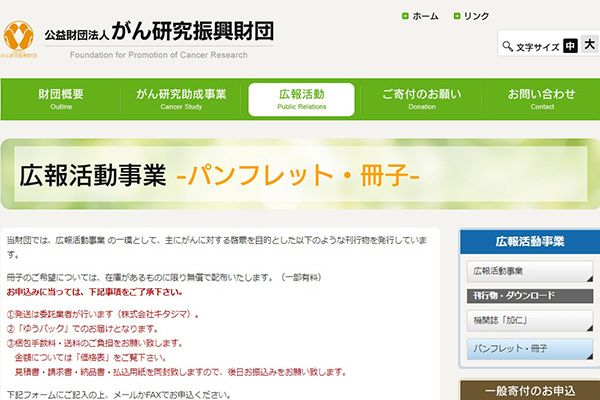Go to ご寄付のお願い Donation page
This screenshot has width=600, height=400.
(x=422, y=99)
